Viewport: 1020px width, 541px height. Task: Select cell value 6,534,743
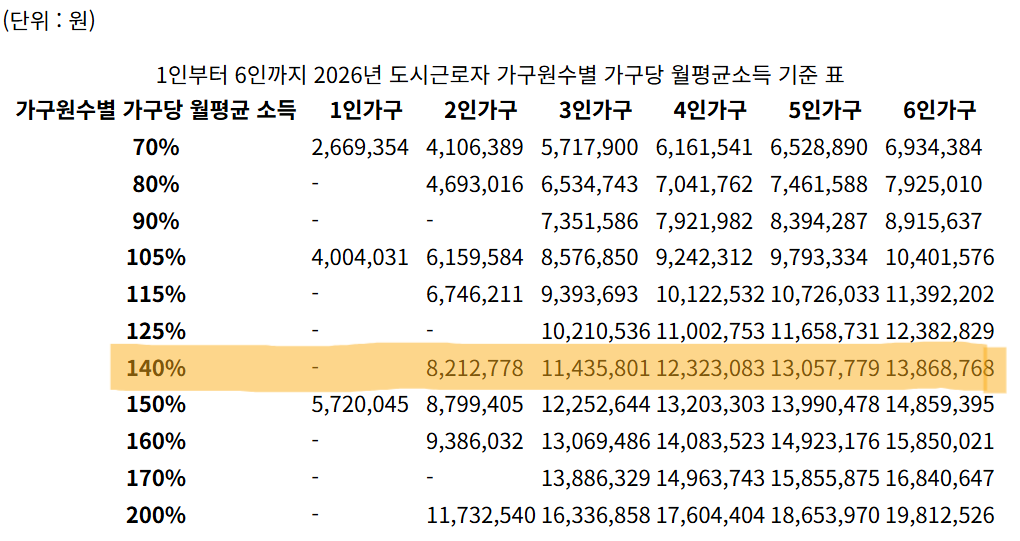pos(589,185)
